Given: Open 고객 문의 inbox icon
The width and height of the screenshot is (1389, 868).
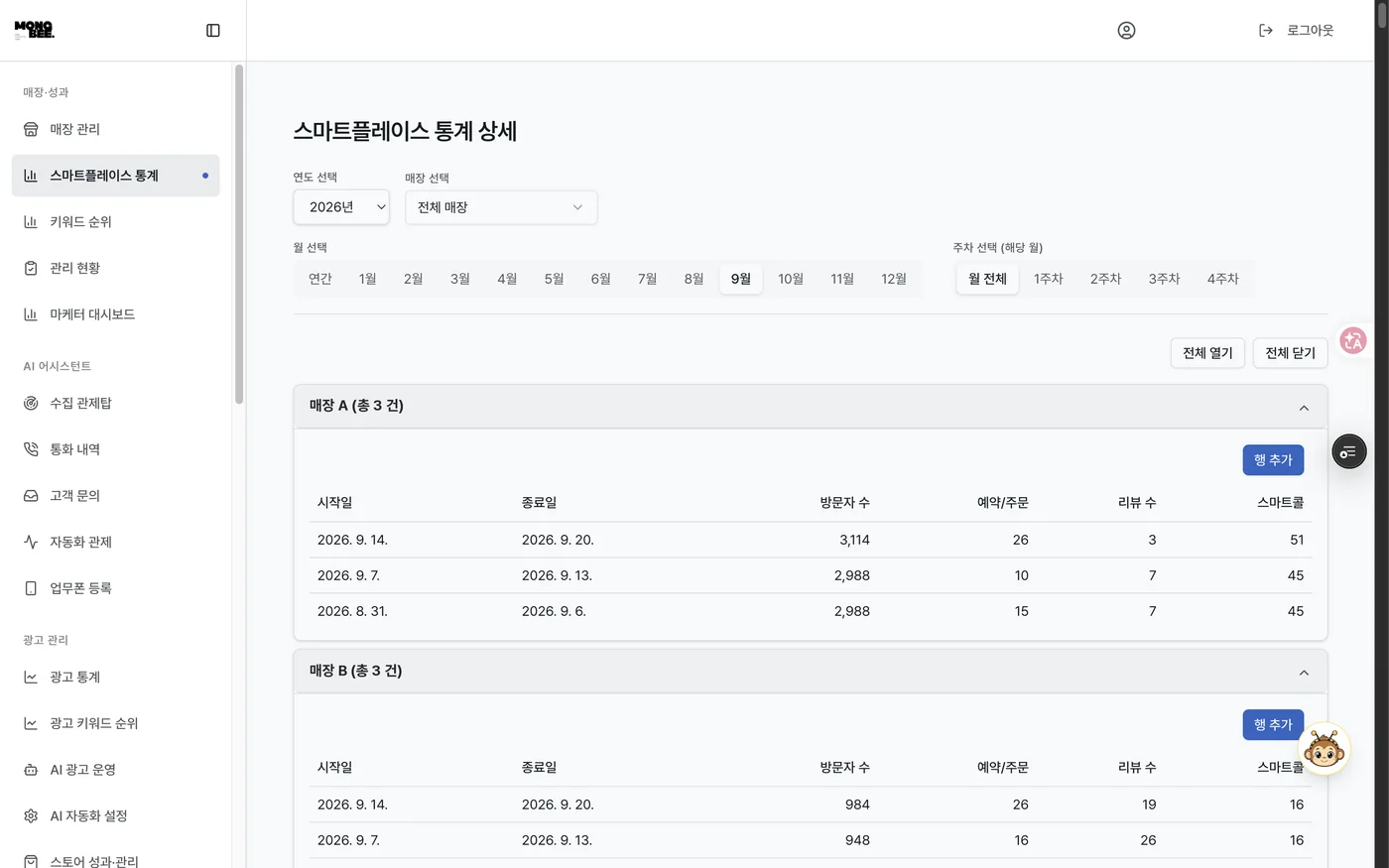Looking at the screenshot, I should (31, 496).
